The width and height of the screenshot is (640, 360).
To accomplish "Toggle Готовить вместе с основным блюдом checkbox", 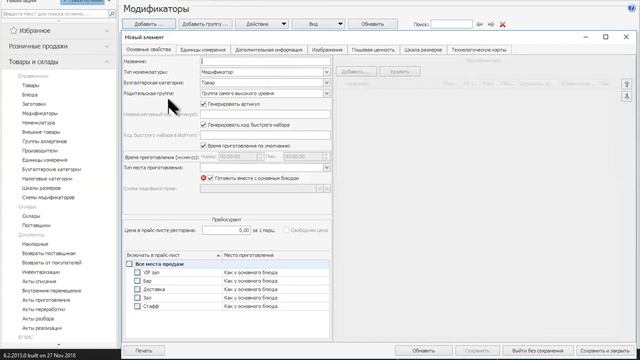I will (x=211, y=178).
